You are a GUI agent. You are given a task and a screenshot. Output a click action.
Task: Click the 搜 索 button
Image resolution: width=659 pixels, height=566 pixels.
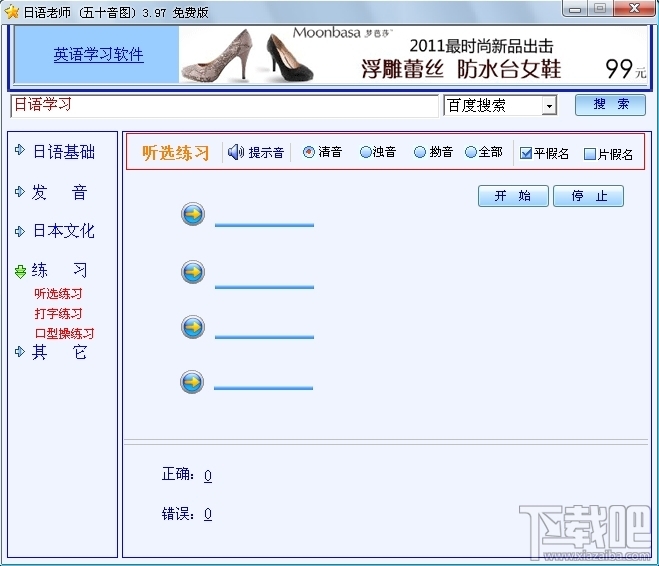point(610,105)
